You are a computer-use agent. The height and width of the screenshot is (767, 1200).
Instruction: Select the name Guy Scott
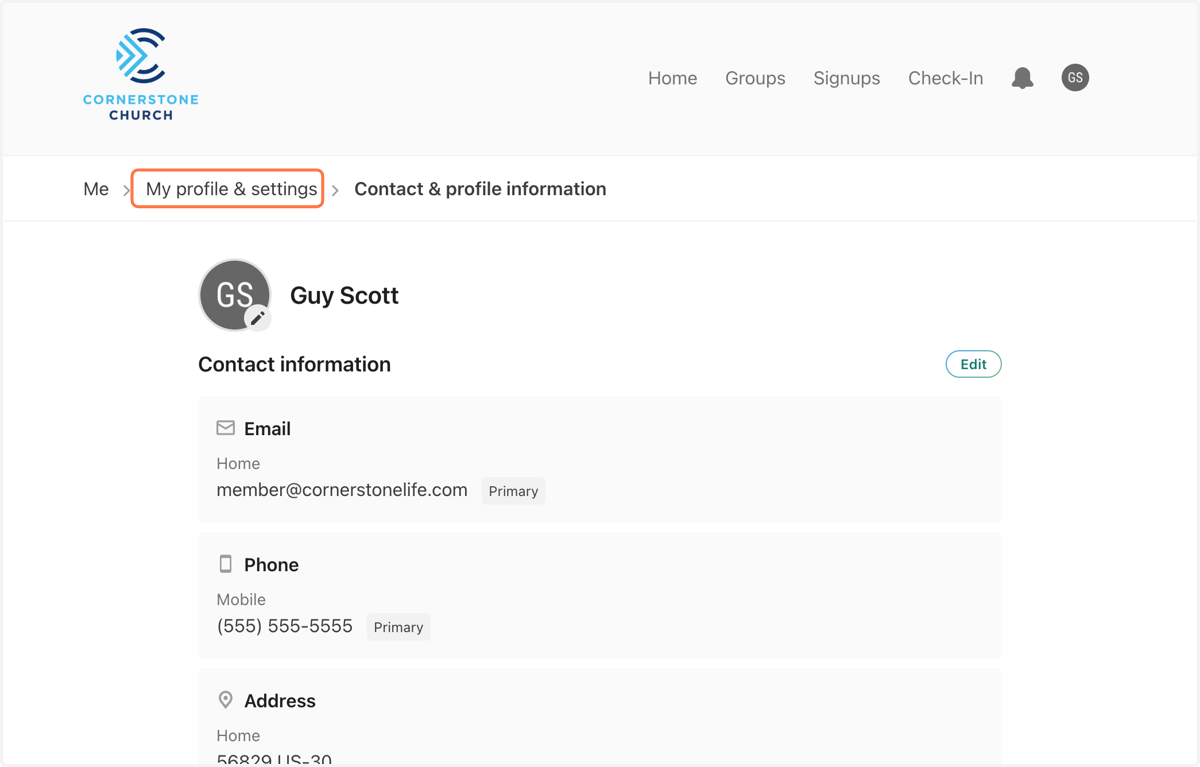click(344, 296)
